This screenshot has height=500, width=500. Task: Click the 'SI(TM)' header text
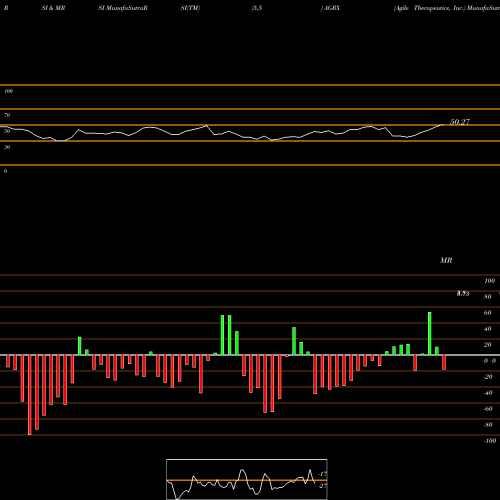[x=190, y=8]
